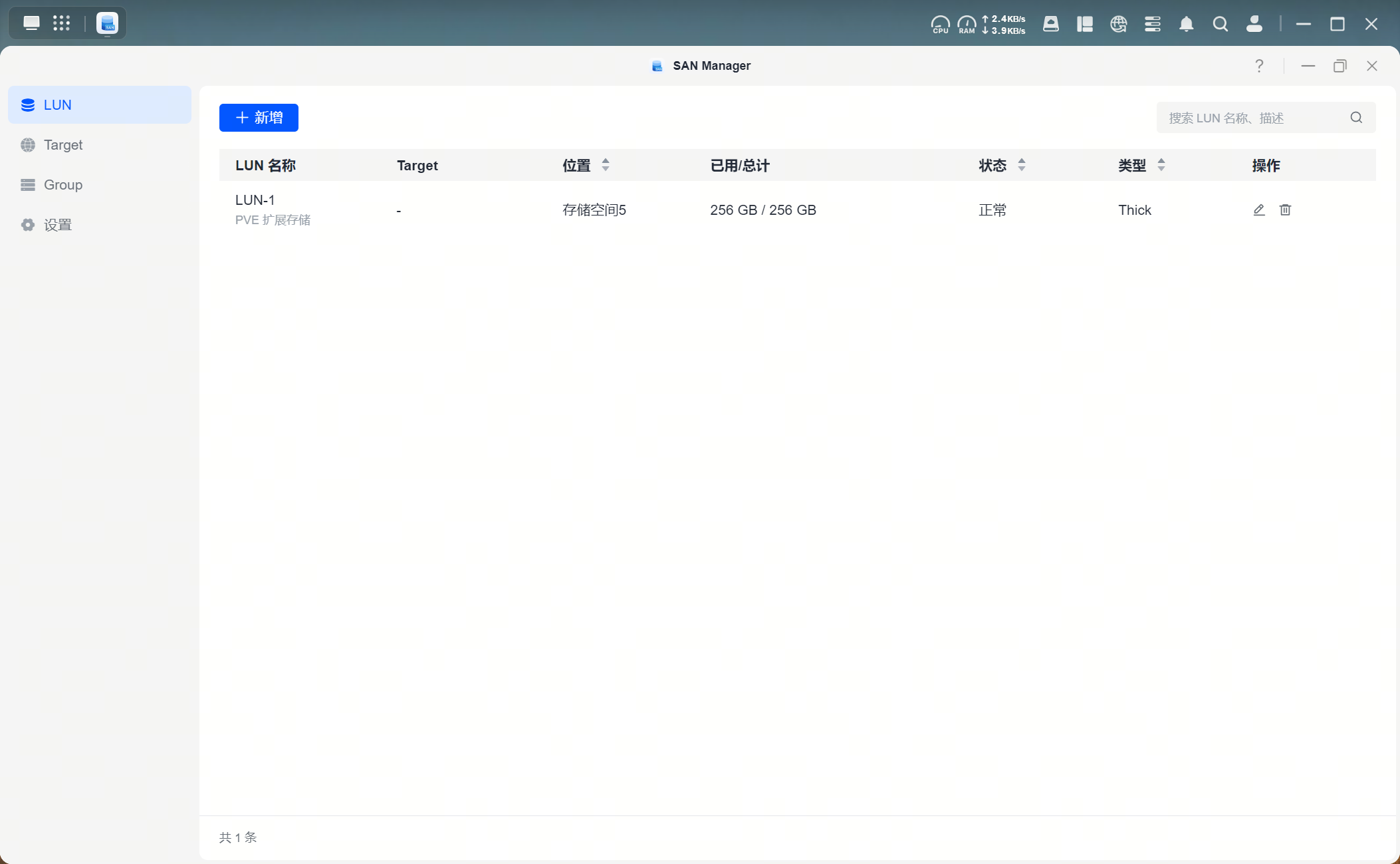Open the app grid launcher icon
1400x864 pixels.
(x=61, y=23)
